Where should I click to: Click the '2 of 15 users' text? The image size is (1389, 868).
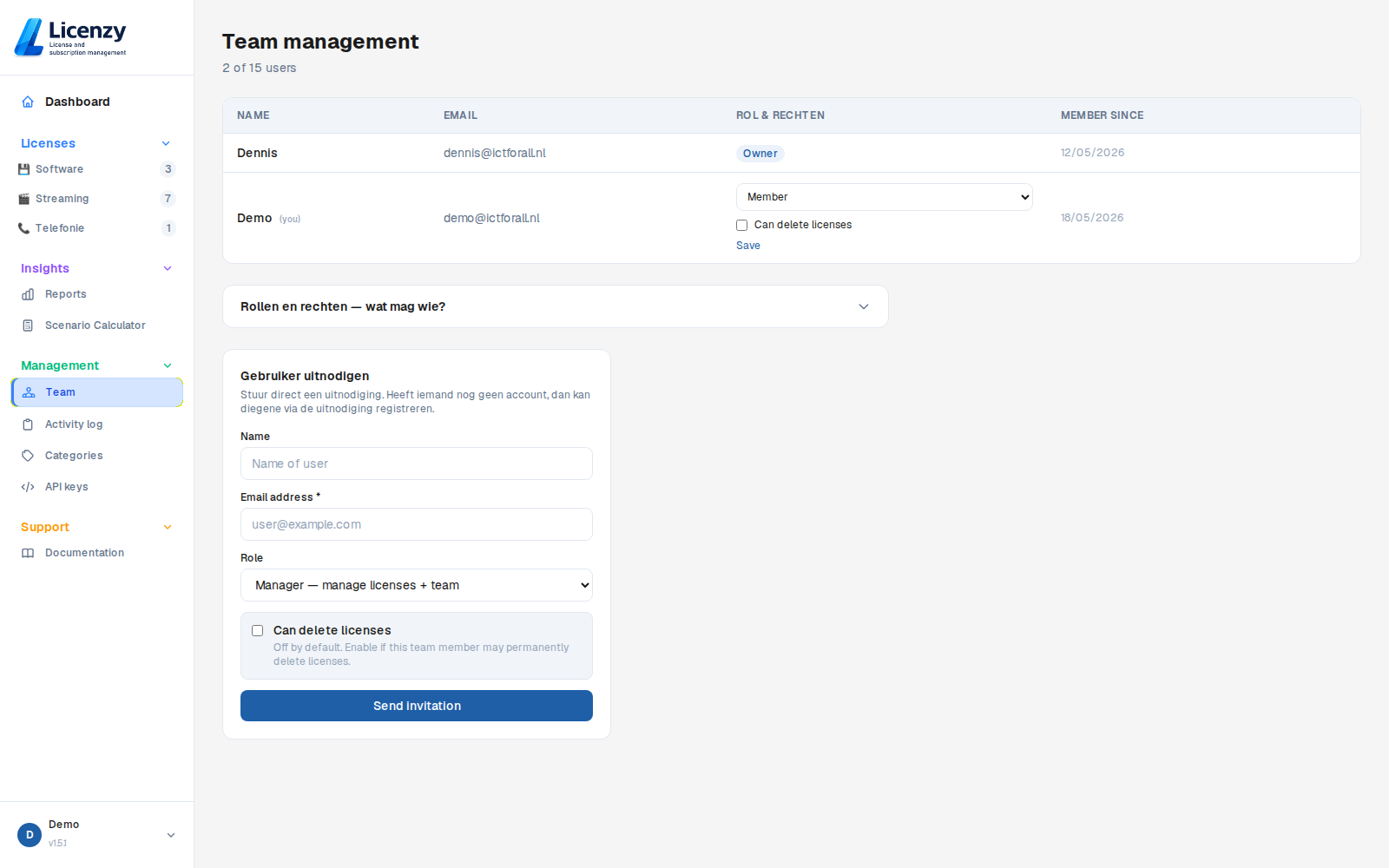(260, 68)
